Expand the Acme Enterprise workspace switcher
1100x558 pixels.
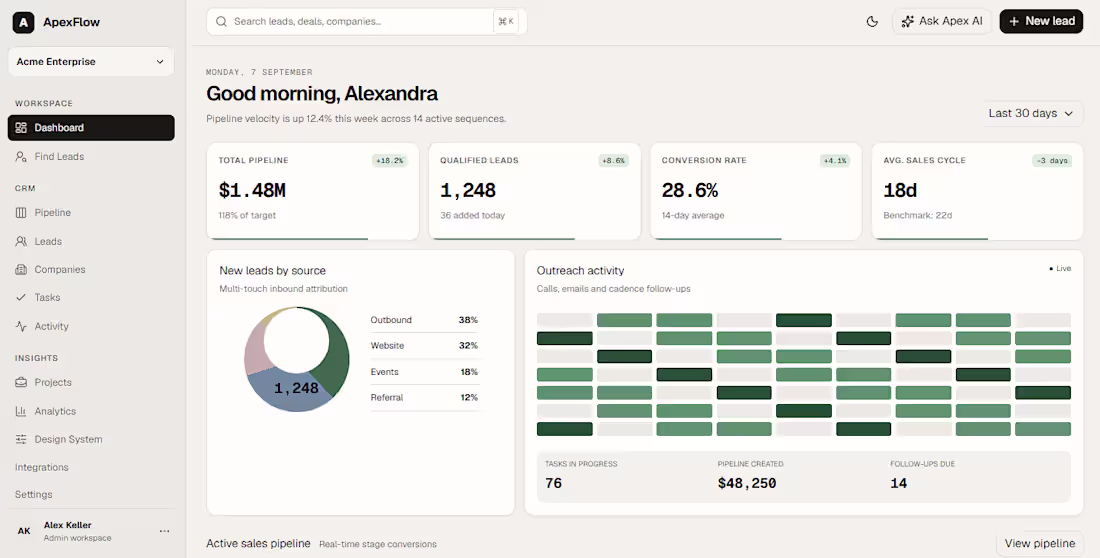(x=91, y=62)
